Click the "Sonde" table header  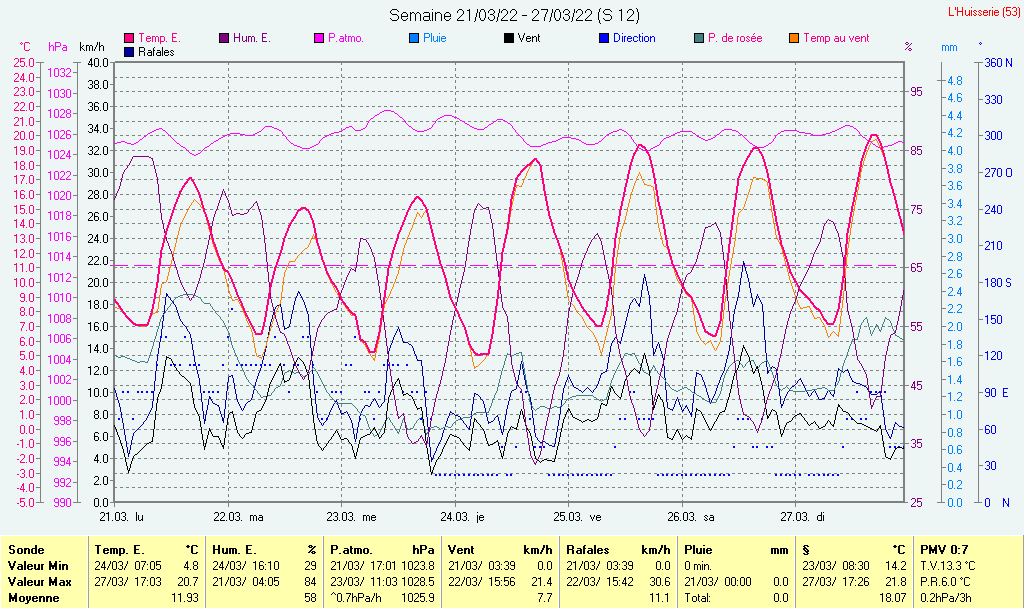tap(26, 550)
